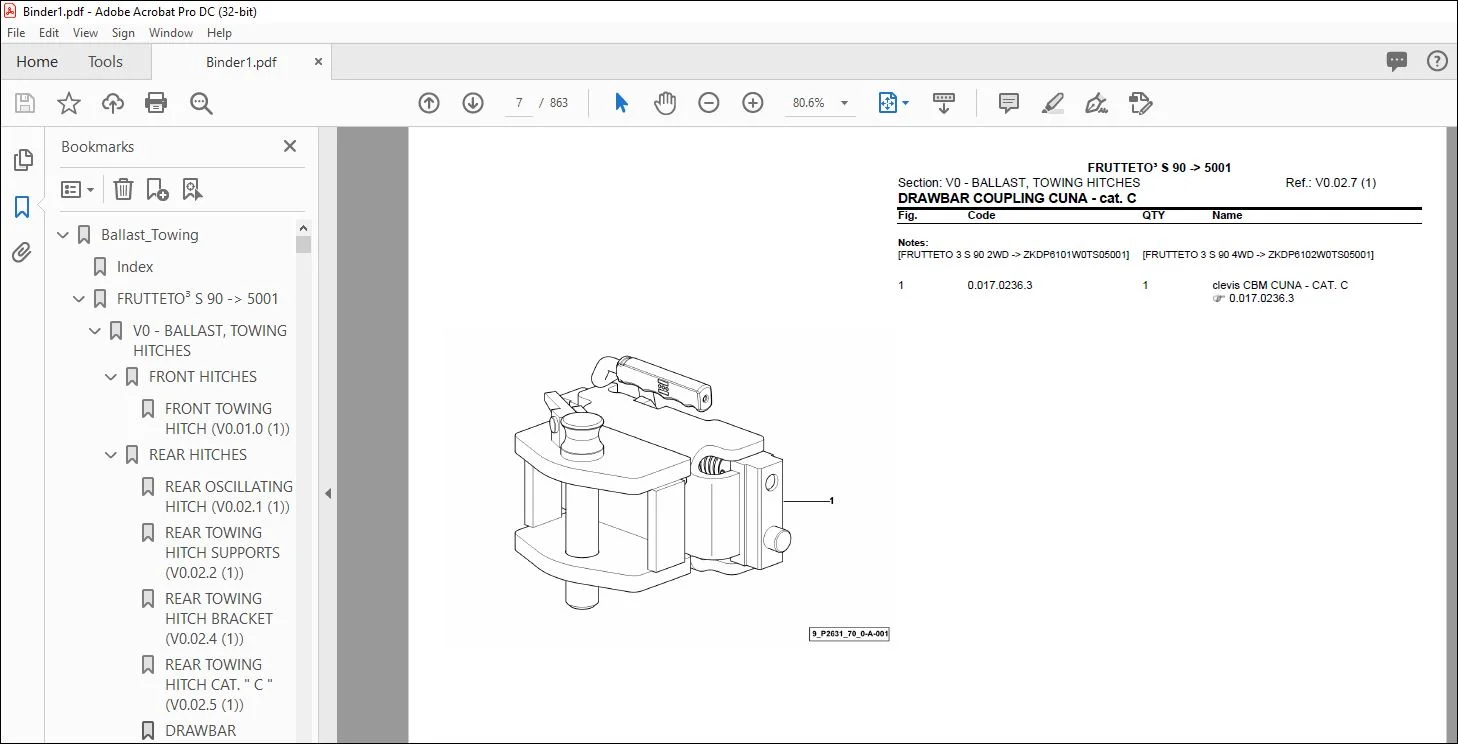Print the document with the printer icon
Viewport: 1458px width, 744px height.
tap(156, 103)
